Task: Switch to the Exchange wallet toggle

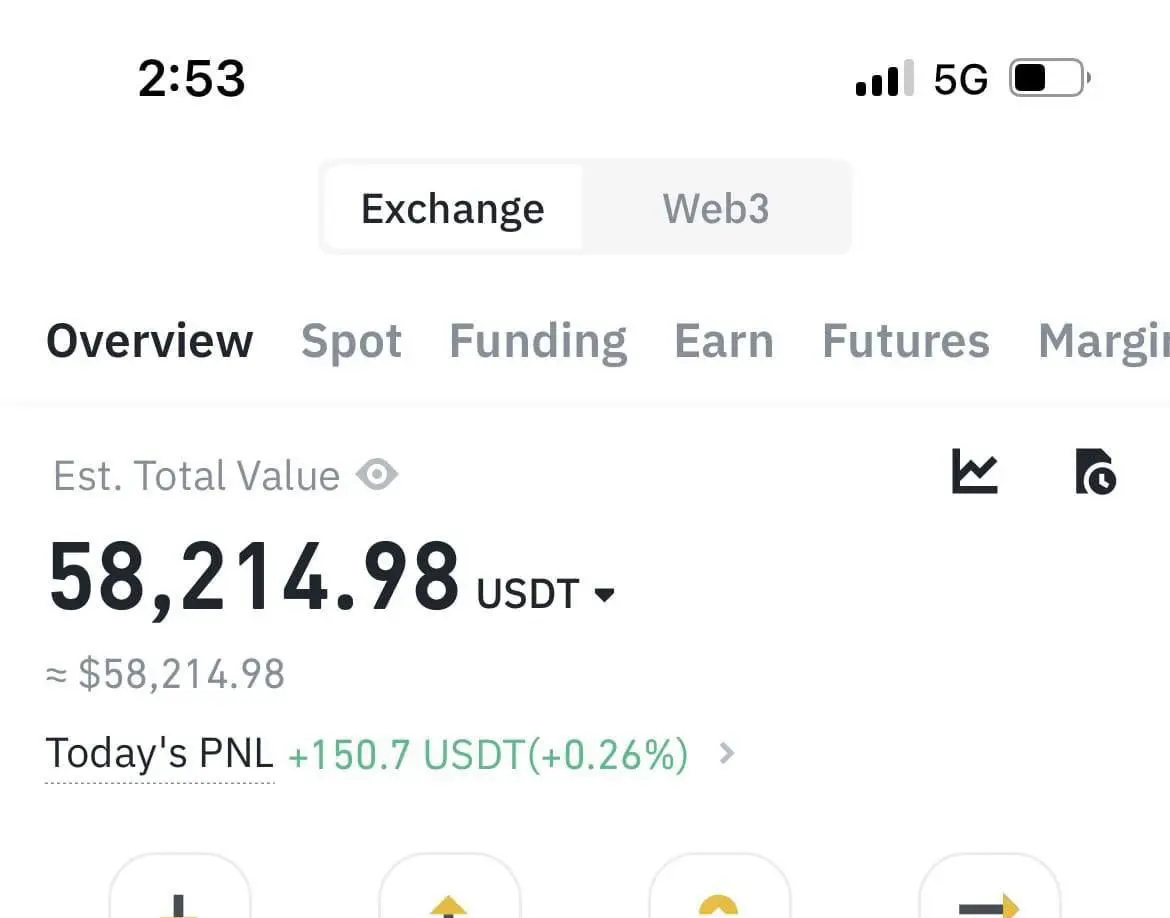Action: pyautogui.click(x=453, y=207)
